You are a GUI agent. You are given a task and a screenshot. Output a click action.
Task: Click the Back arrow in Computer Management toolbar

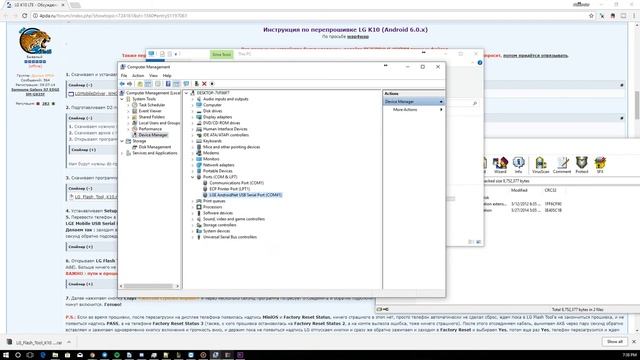point(122,84)
